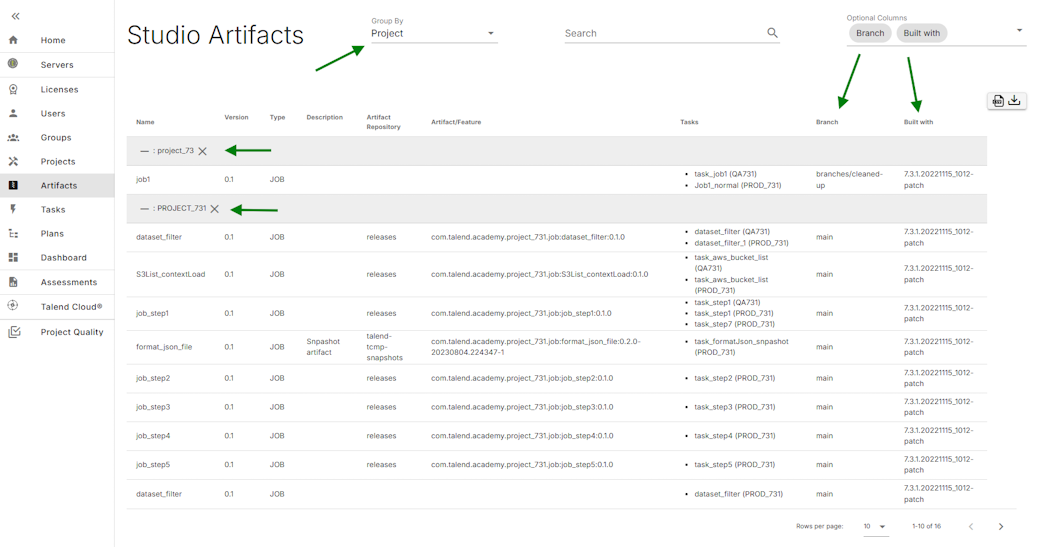This screenshot has width=1037, height=547.
Task: Sort by the Name column header
Action: pos(145,122)
